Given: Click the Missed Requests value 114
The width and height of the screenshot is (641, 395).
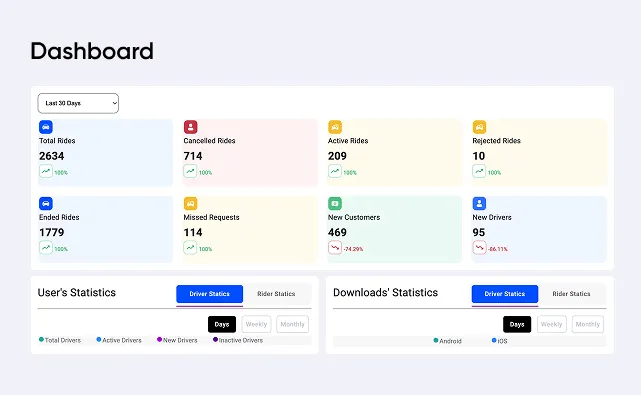Looking at the screenshot, I should pyautogui.click(x=193, y=233).
